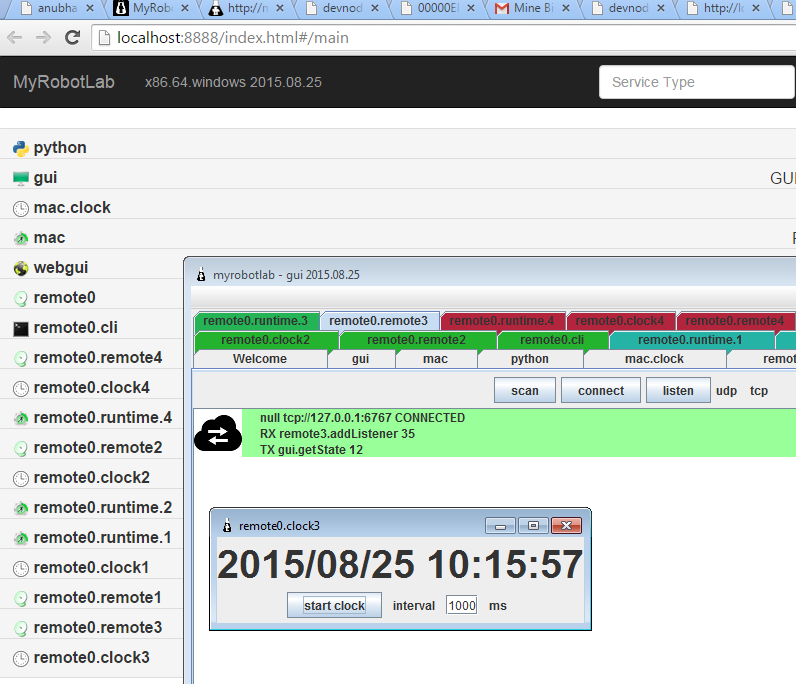Click the gui monitor icon
Screen dimensions: 796x684
pos(21,178)
